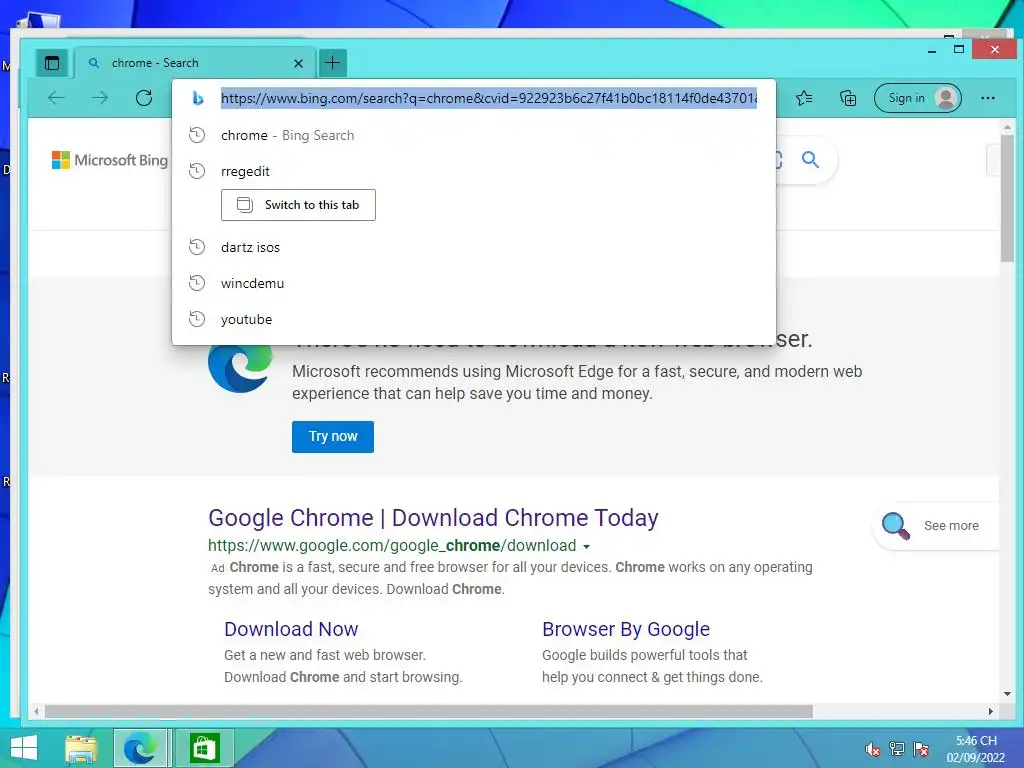Go forward with the arrow button
Screen dimensions: 1024x768
point(100,98)
